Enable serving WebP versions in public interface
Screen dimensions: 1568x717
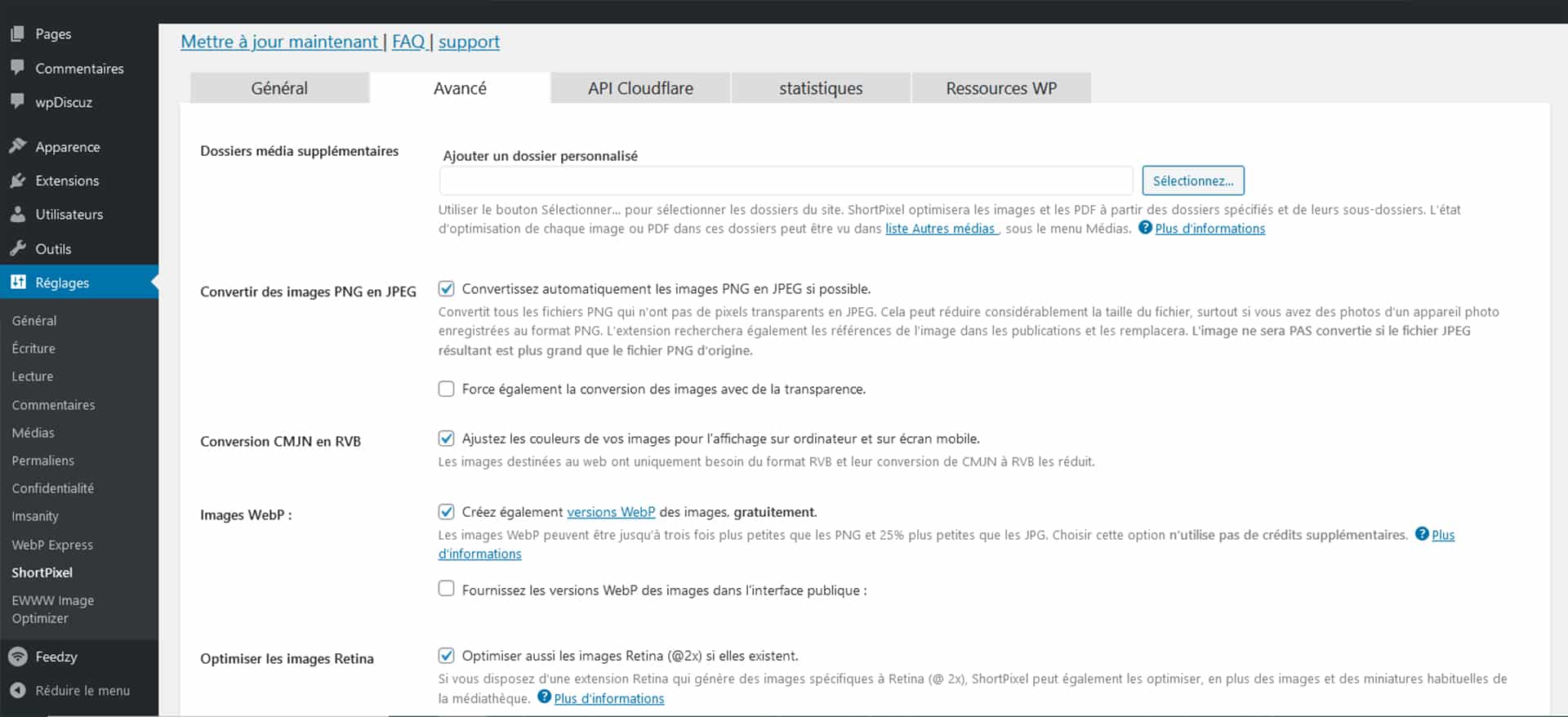447,589
